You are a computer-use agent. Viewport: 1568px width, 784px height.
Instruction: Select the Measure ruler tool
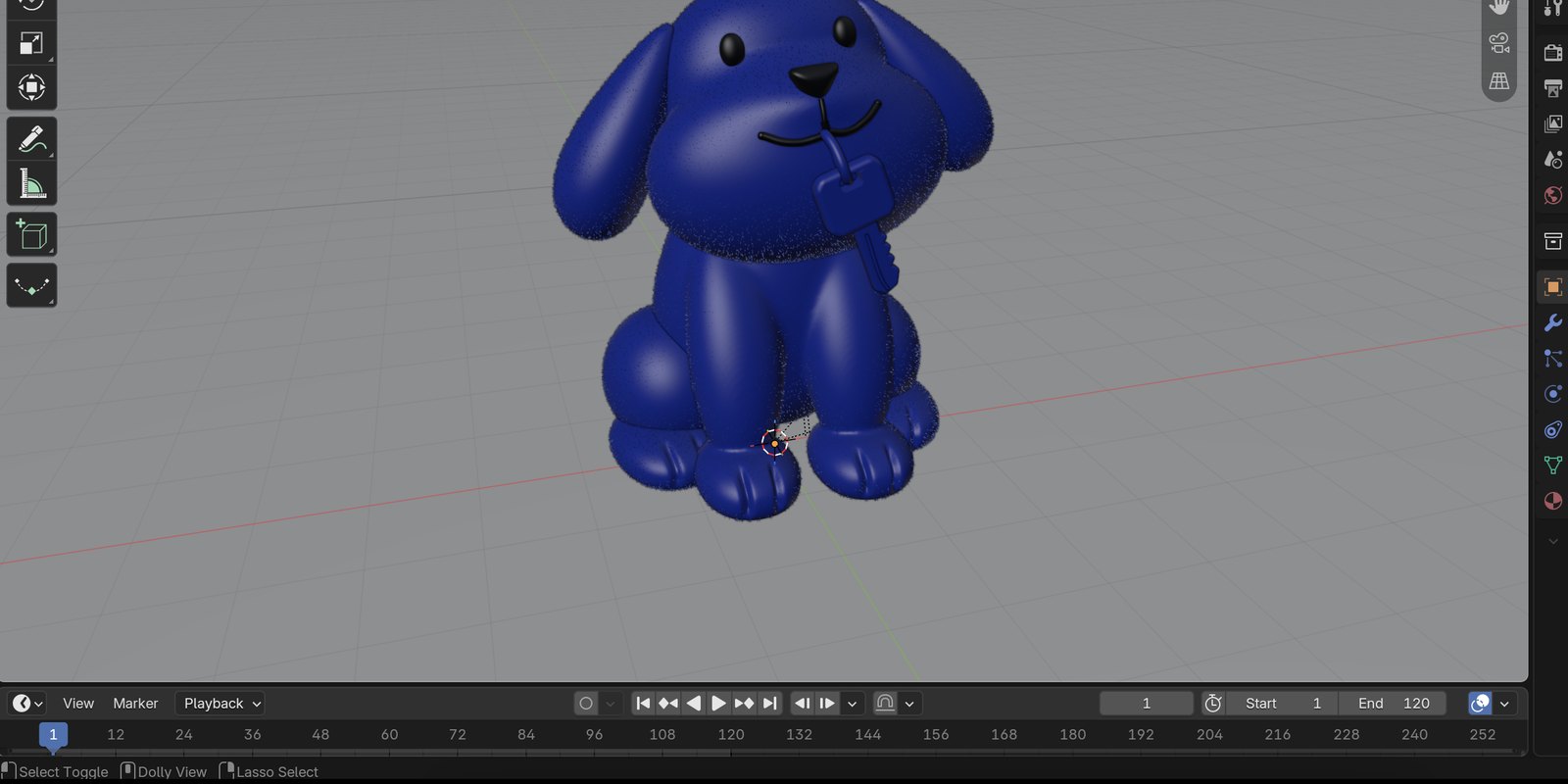point(31,183)
